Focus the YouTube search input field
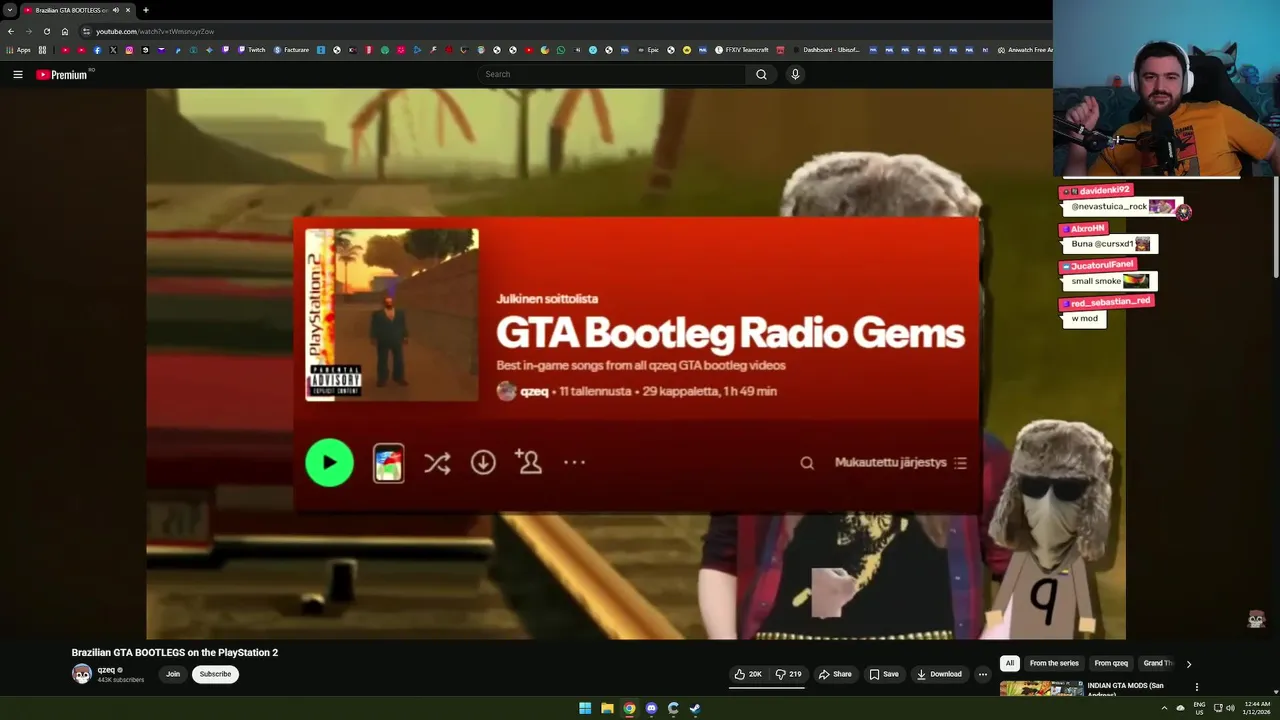Viewport: 1280px width, 720px height. coord(610,74)
